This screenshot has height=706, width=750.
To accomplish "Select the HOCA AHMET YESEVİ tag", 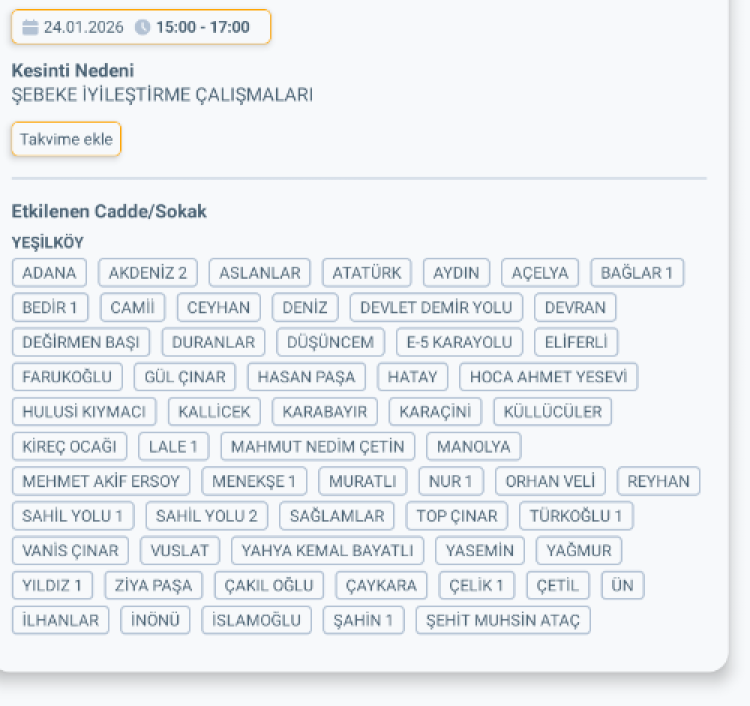I will pyautogui.click(x=548, y=377).
